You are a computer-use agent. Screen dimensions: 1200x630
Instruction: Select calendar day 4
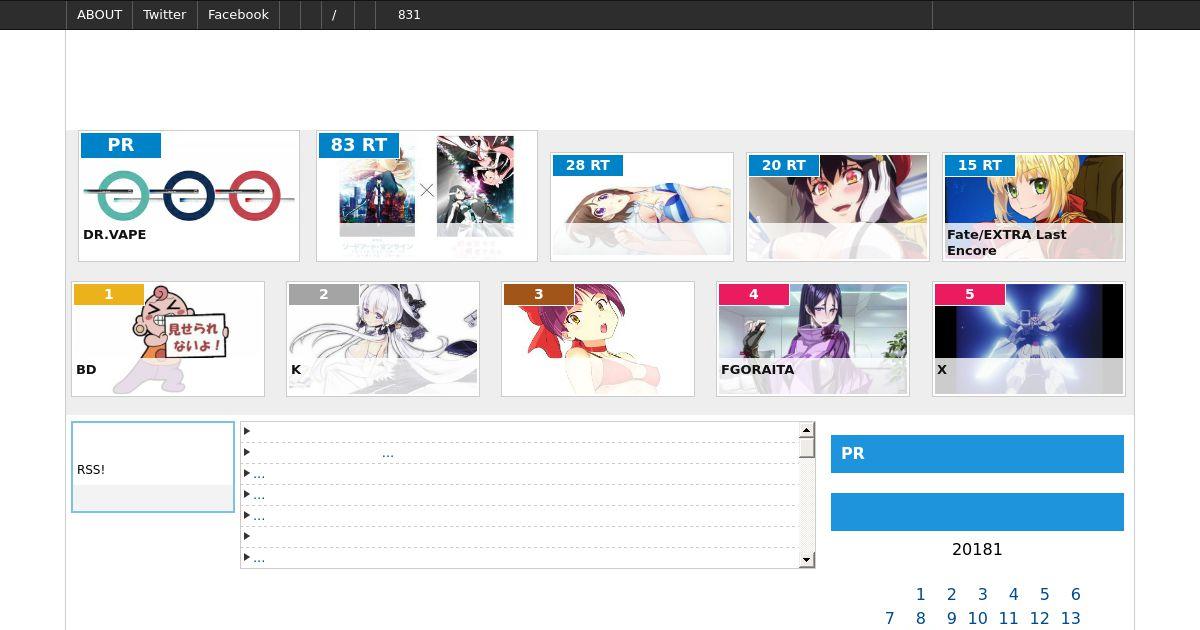pos(1013,594)
